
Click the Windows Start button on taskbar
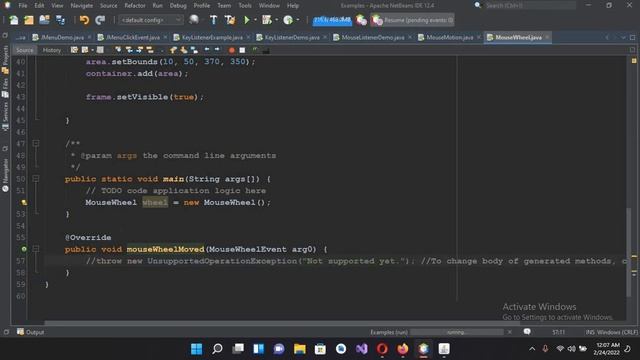click(196, 349)
